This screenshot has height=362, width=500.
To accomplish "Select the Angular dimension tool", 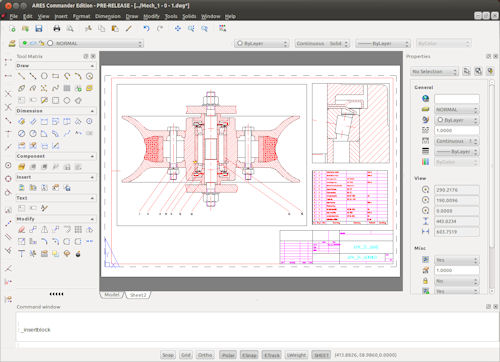I will [44, 134].
